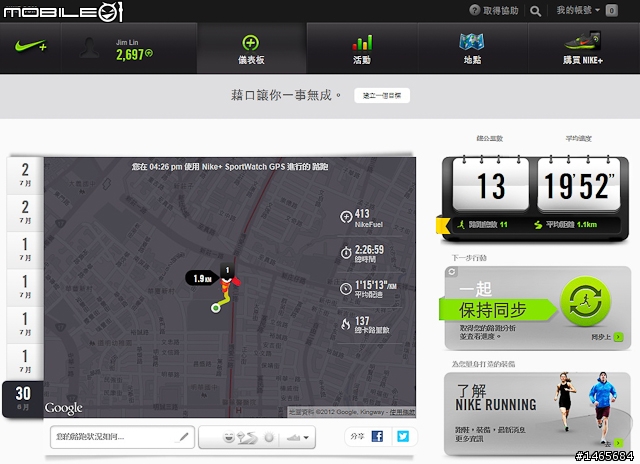The height and width of the screenshot is (464, 640).
Task: Click the flame calories icon beside 137
Action: [346, 324]
